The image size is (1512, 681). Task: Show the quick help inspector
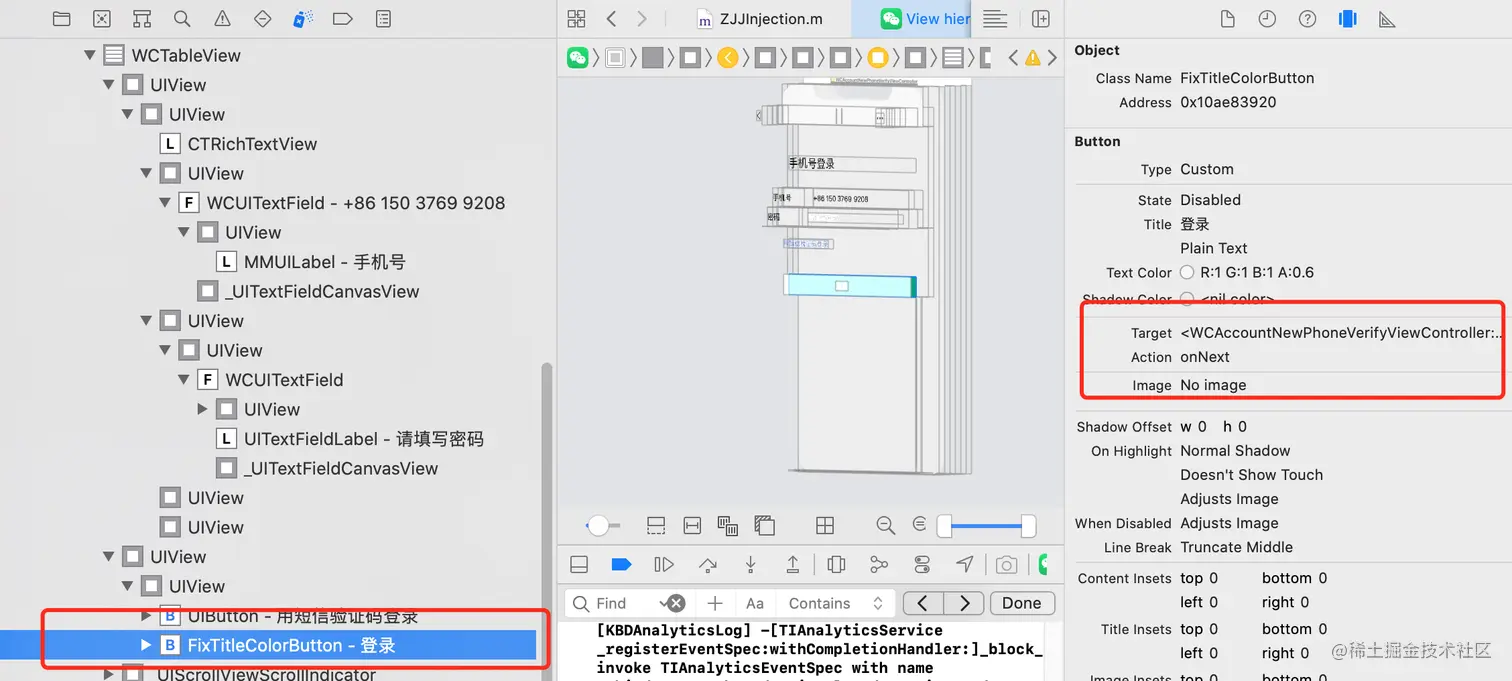[x=1307, y=19]
